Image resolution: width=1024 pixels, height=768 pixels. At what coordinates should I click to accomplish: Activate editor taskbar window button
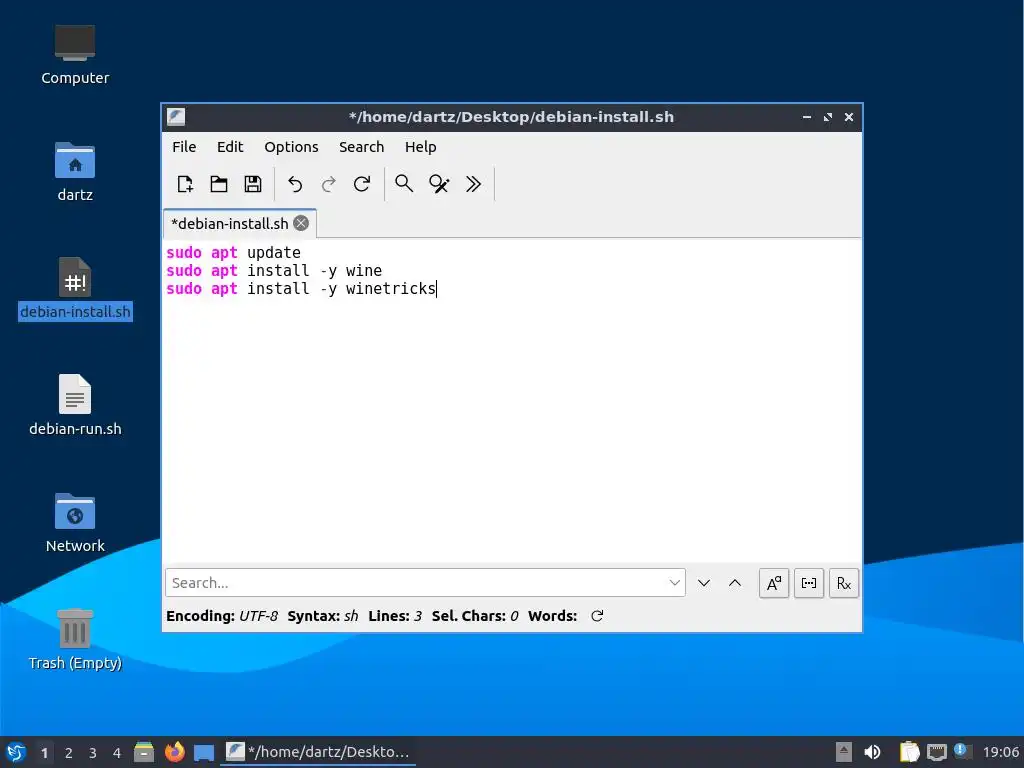point(319,752)
